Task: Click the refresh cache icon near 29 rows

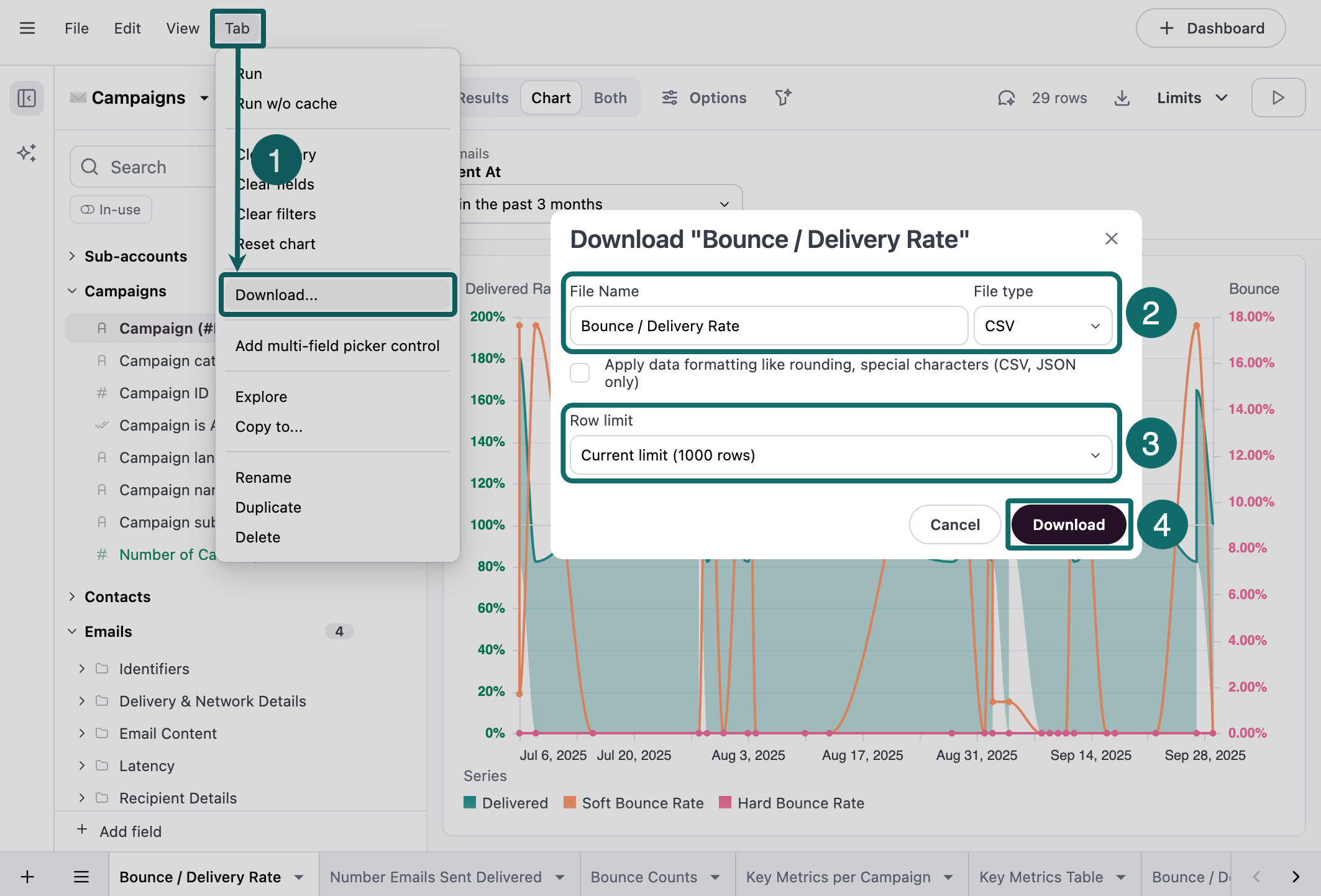Action: (1006, 98)
